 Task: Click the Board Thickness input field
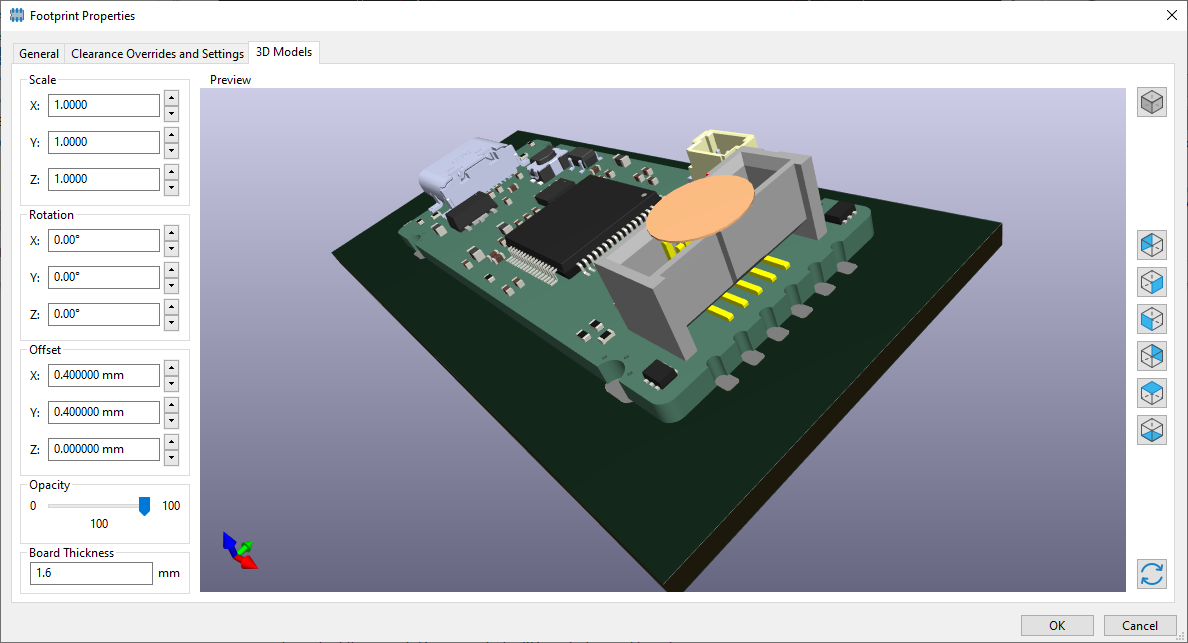(x=91, y=573)
